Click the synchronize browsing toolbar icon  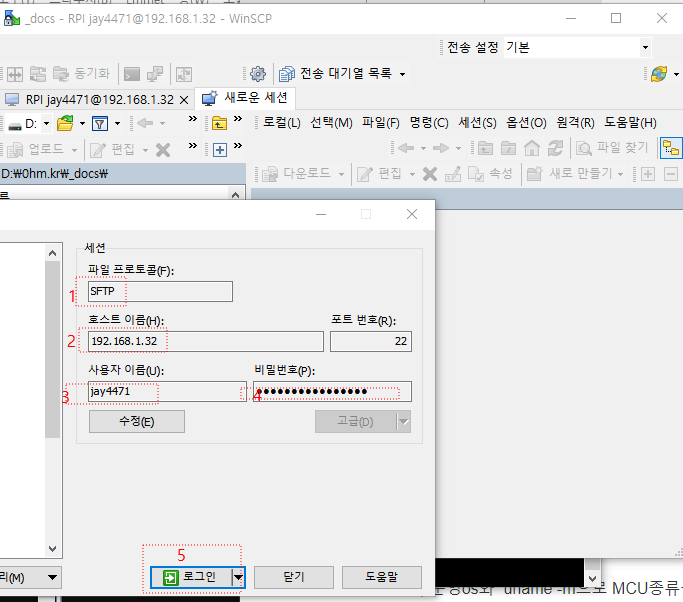point(184,74)
